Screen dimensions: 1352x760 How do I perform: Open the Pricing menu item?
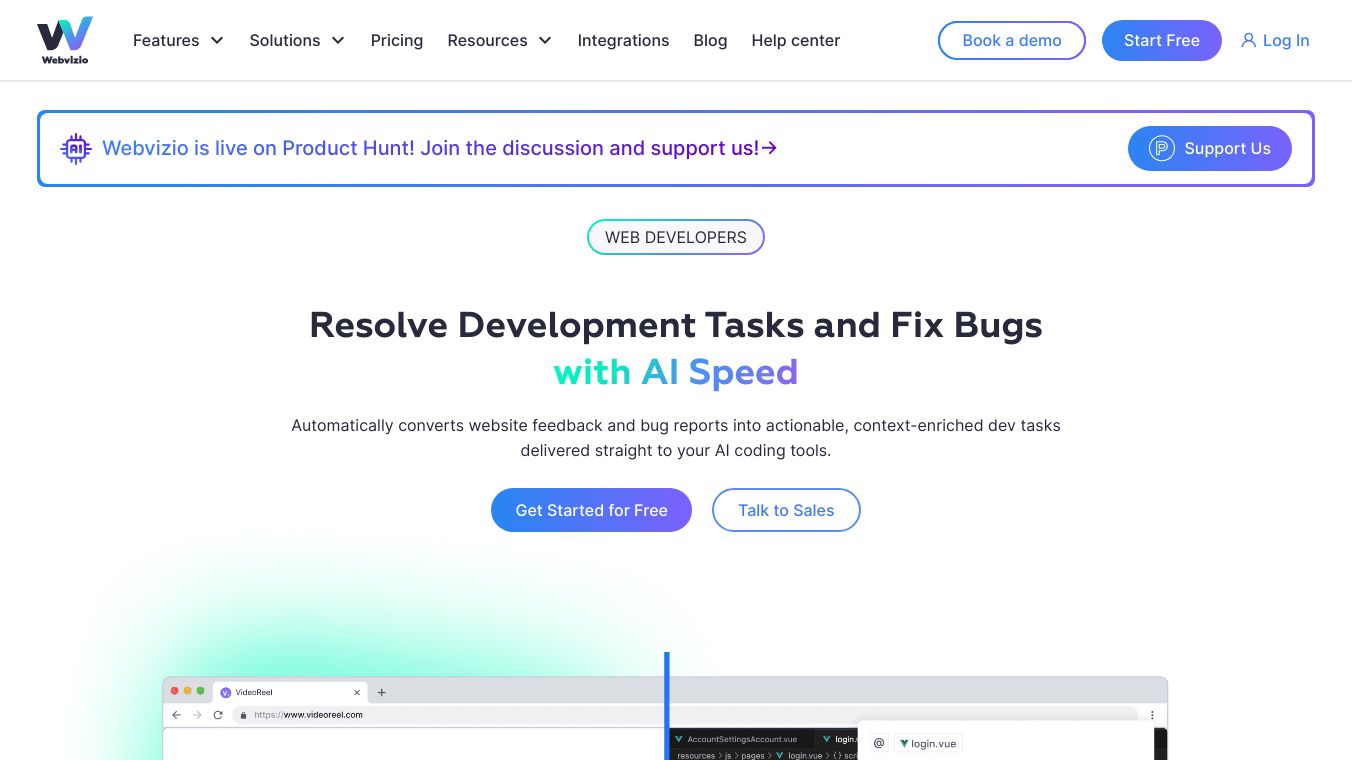coord(397,40)
